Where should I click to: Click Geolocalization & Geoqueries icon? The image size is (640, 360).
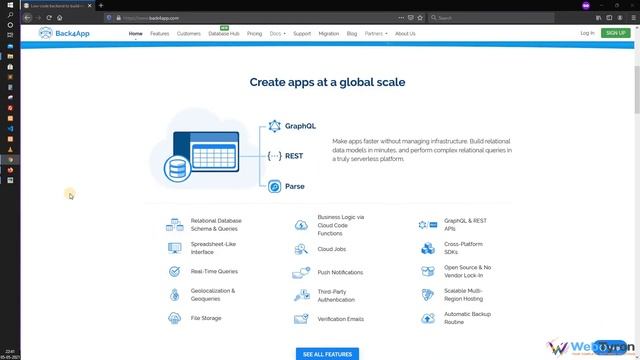click(175, 295)
